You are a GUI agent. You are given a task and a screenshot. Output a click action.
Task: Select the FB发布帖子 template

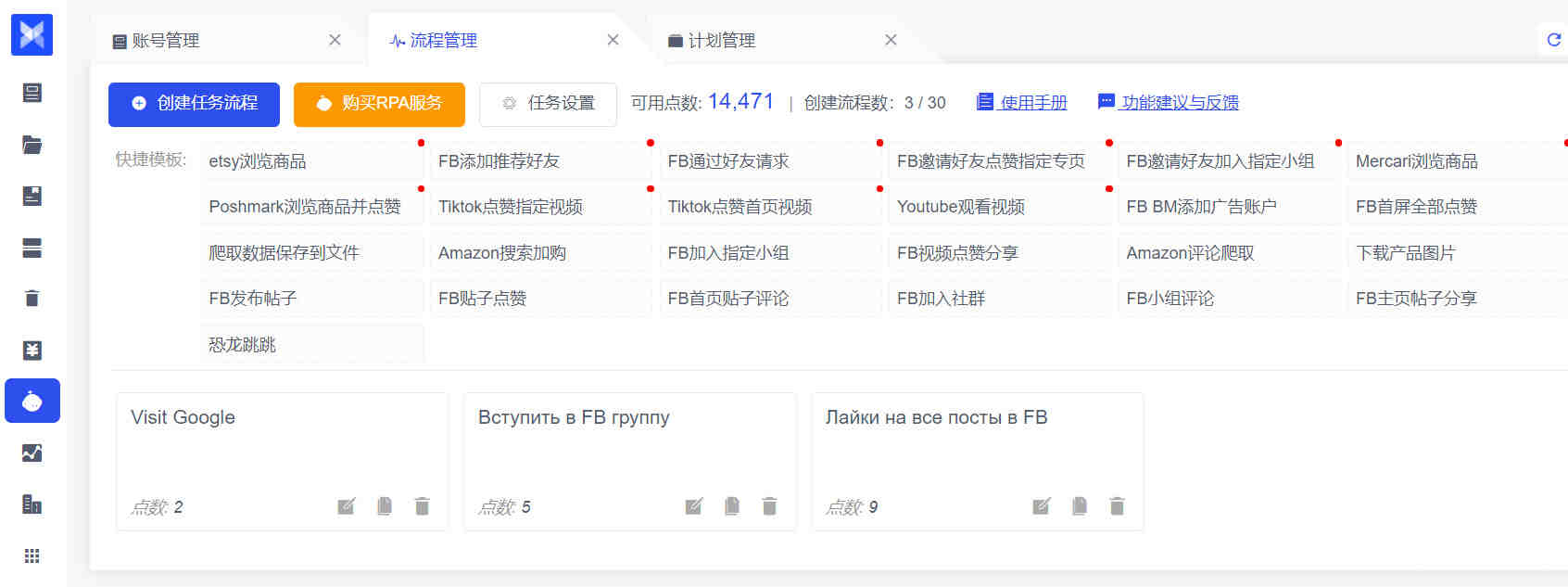point(312,299)
